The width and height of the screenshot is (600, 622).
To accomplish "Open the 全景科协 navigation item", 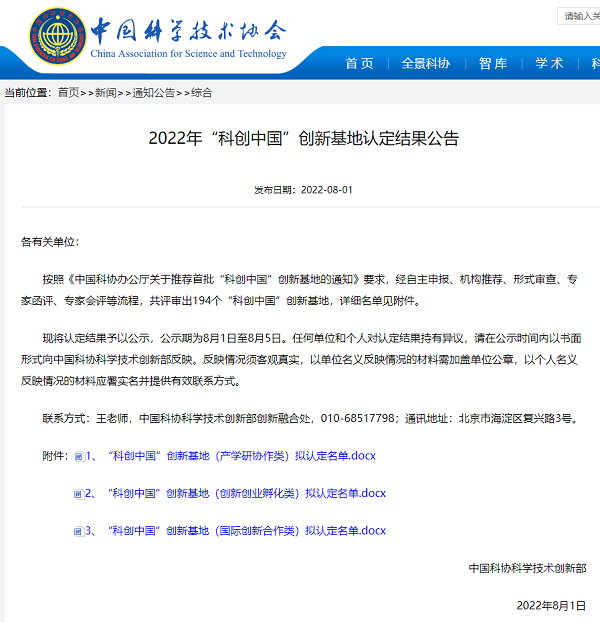I will point(426,63).
